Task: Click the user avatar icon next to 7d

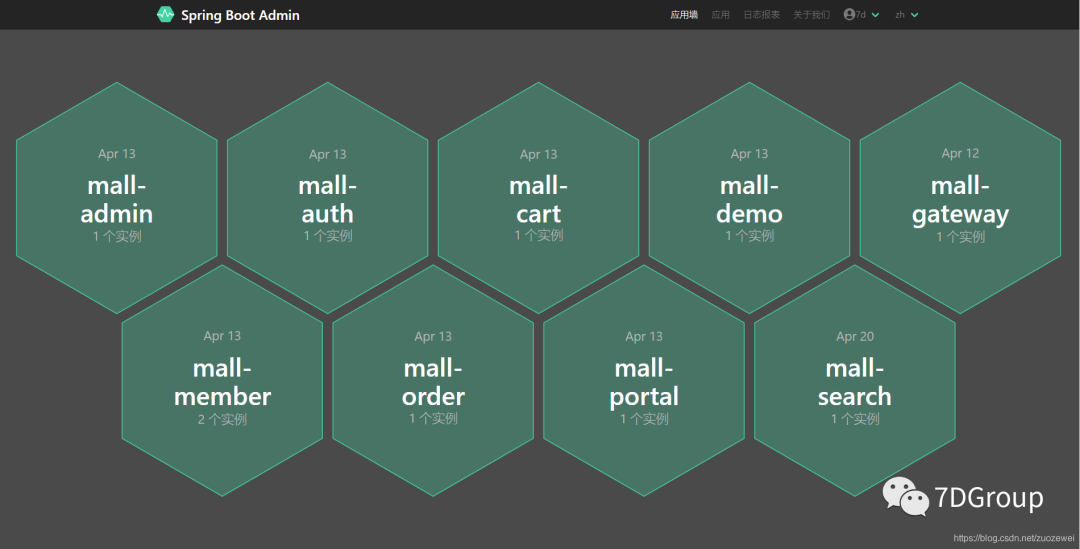Action: pos(849,14)
